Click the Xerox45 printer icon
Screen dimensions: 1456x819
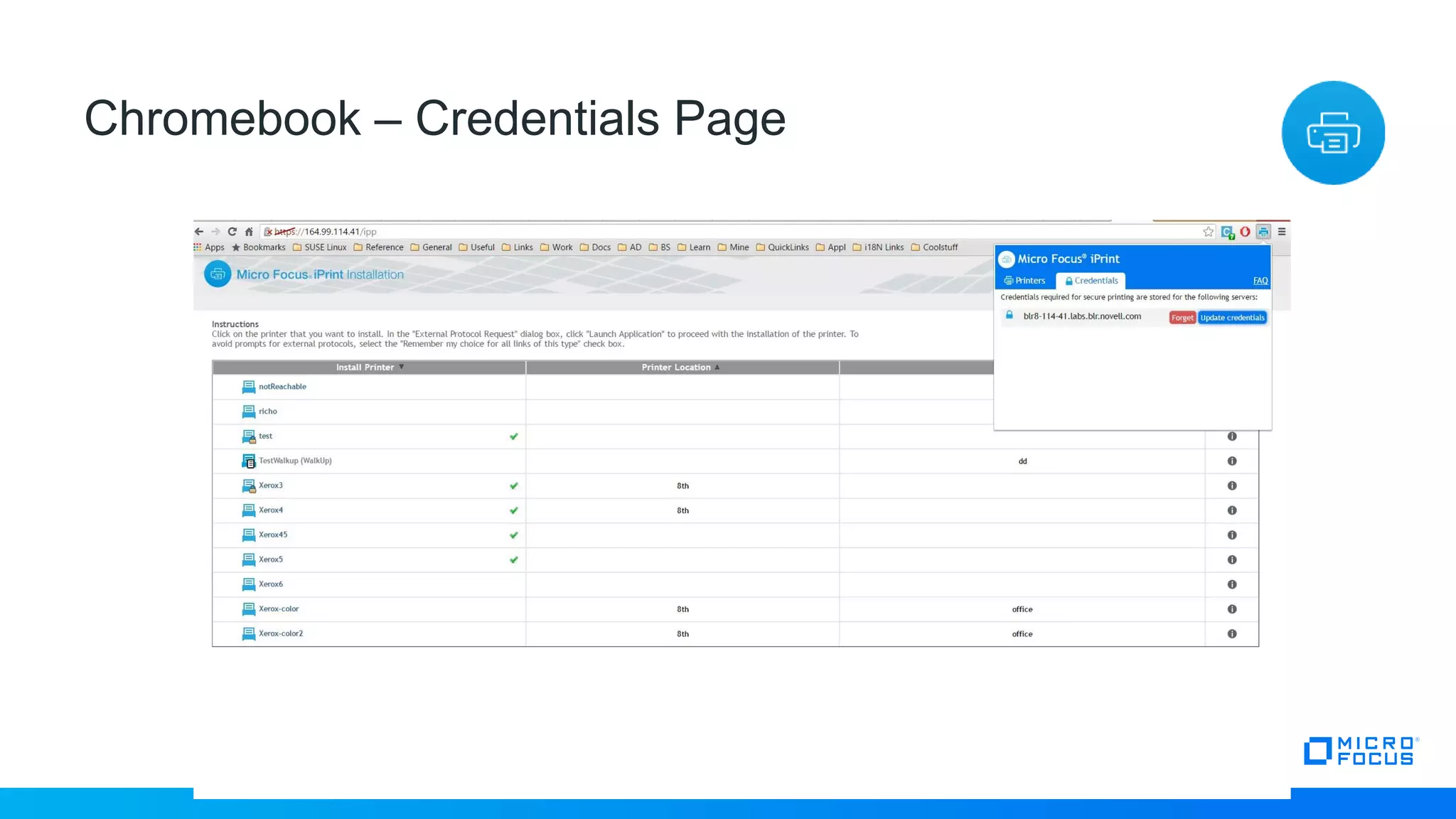click(x=249, y=535)
